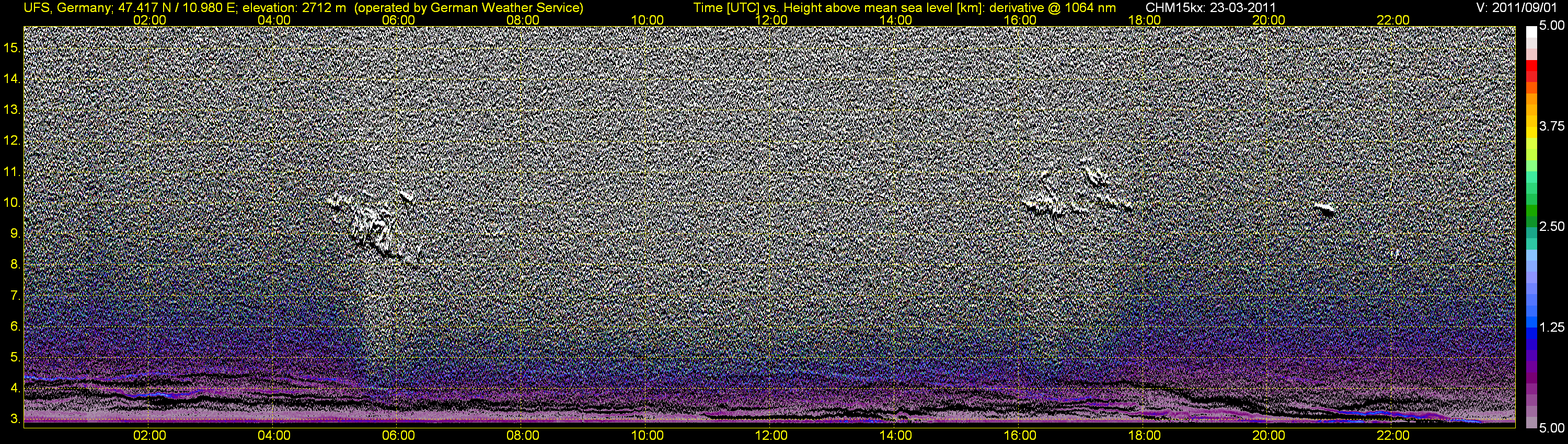The image size is (1568, 444).
Task: Click the height axis label '11.'
Action: 13,171
